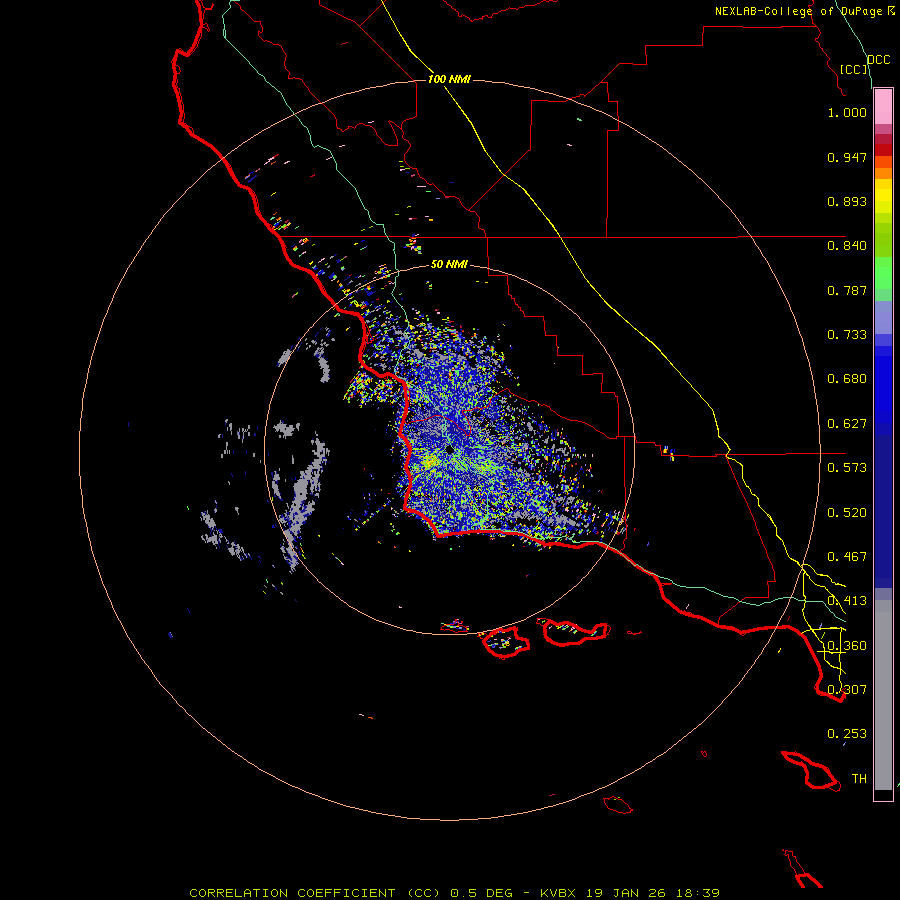
Task: Select the 0.413 legend value
Action: coord(847,601)
